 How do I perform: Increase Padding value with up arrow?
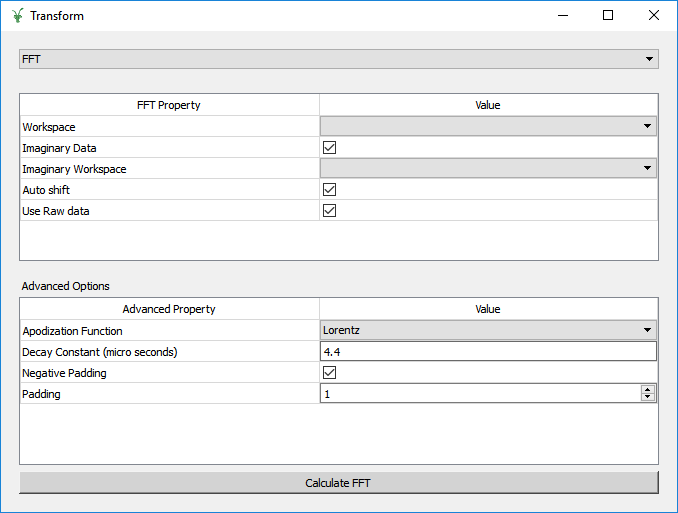tap(648, 390)
